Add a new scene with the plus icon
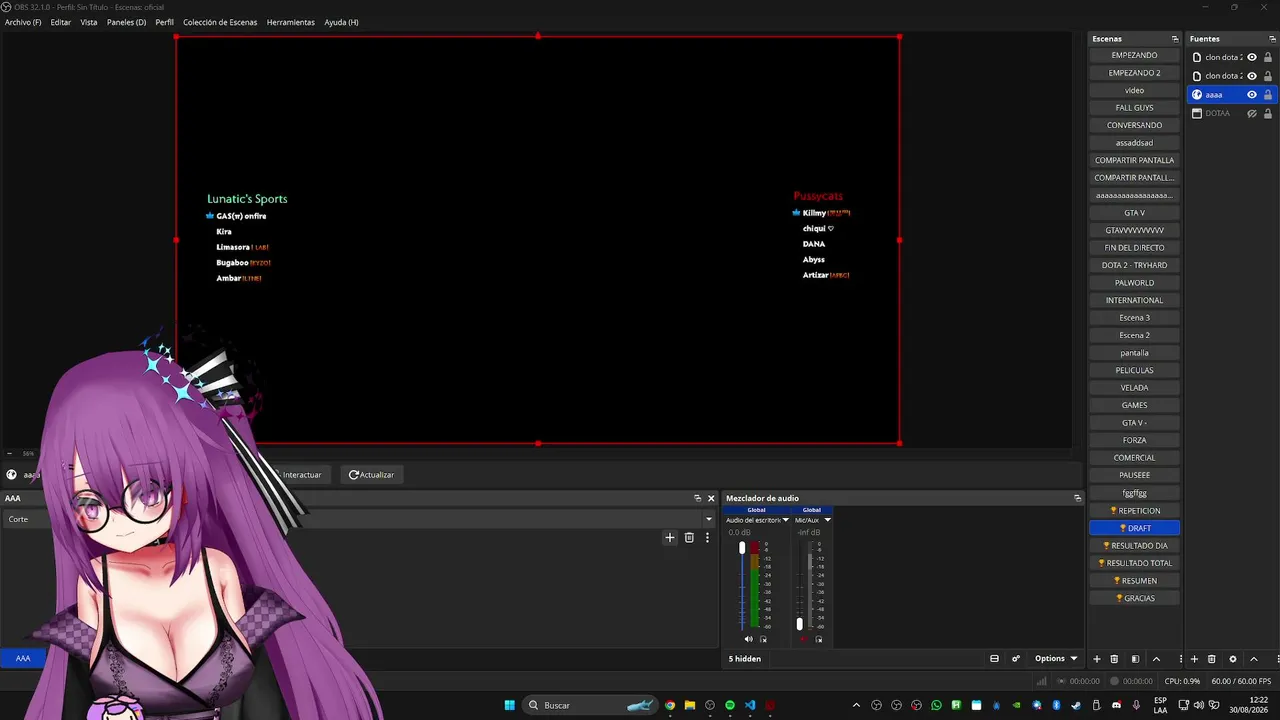The image size is (1280, 720). pos(1097,659)
